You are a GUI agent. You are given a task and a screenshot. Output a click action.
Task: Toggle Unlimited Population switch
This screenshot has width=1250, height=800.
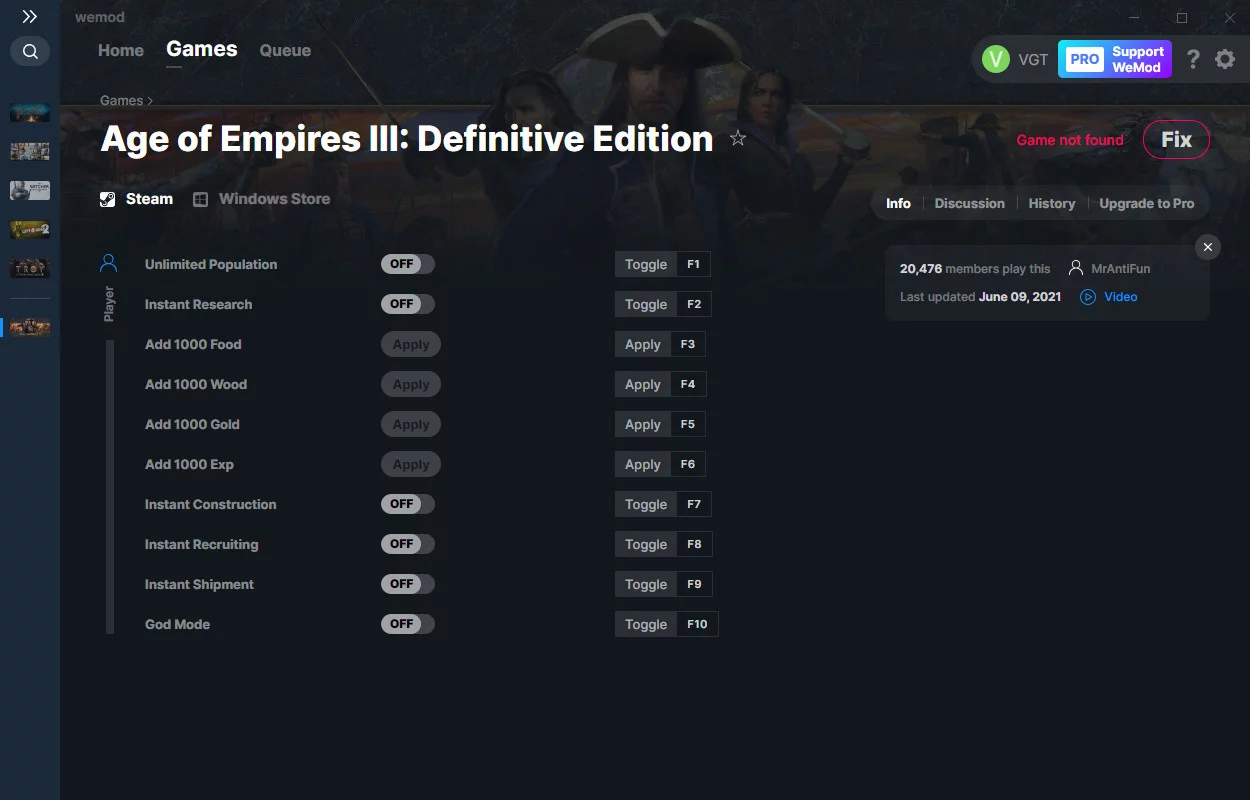(408, 264)
